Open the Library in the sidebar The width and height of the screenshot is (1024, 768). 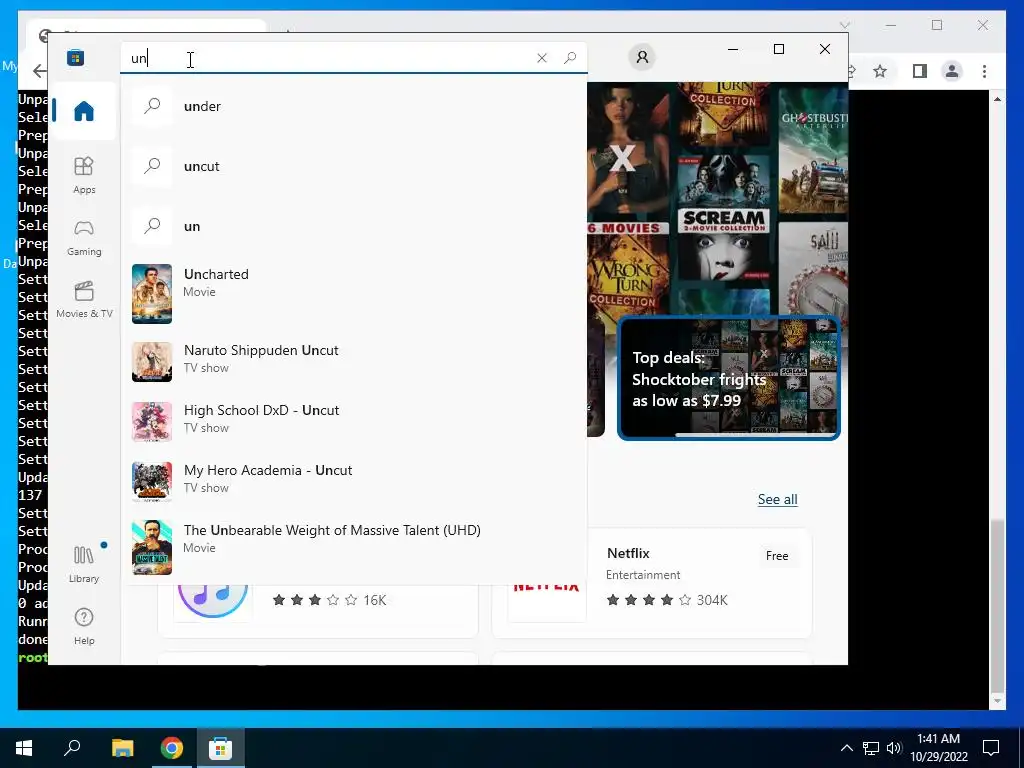click(84, 564)
